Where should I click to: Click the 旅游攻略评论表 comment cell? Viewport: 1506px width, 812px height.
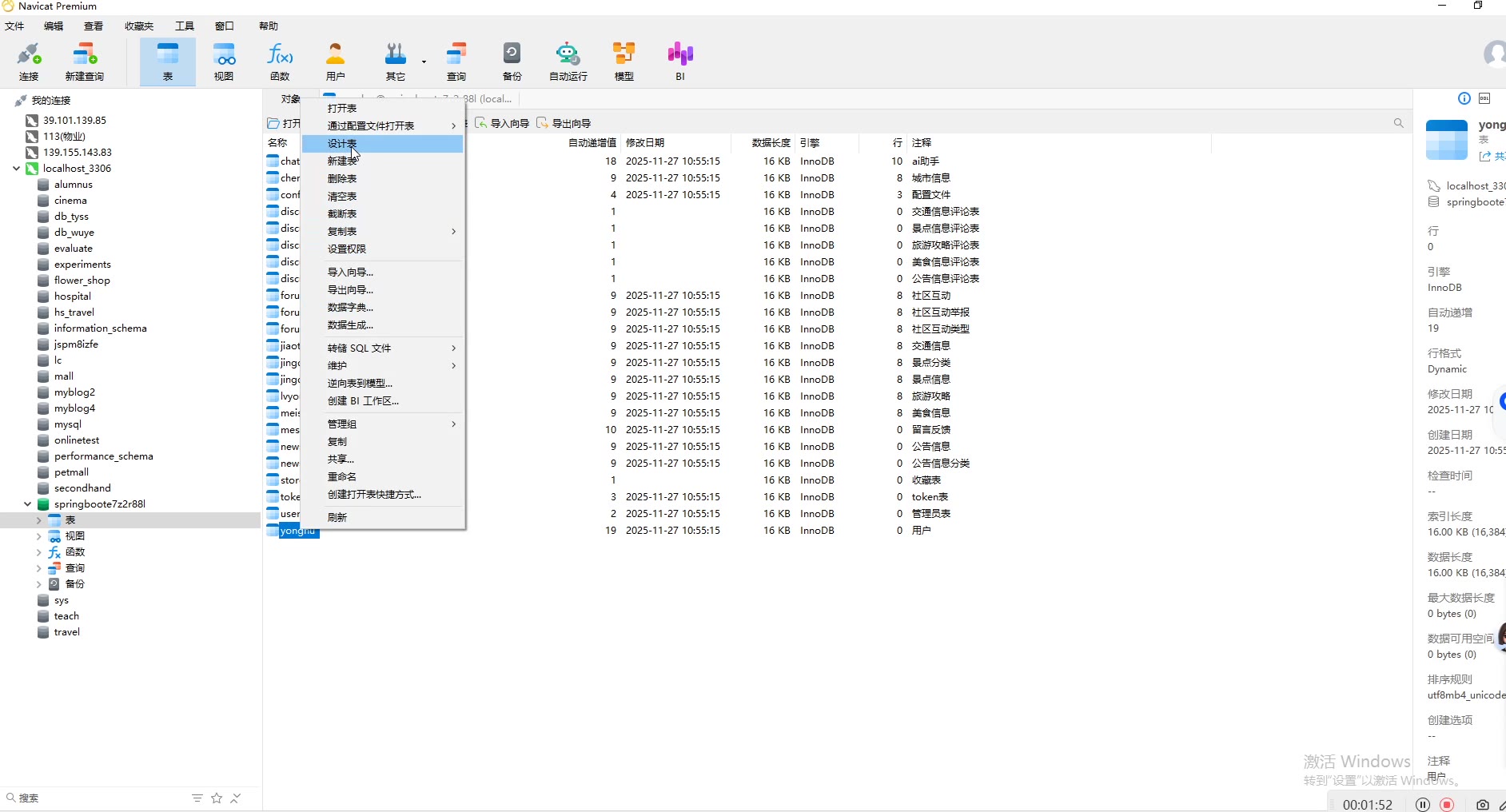[946, 245]
